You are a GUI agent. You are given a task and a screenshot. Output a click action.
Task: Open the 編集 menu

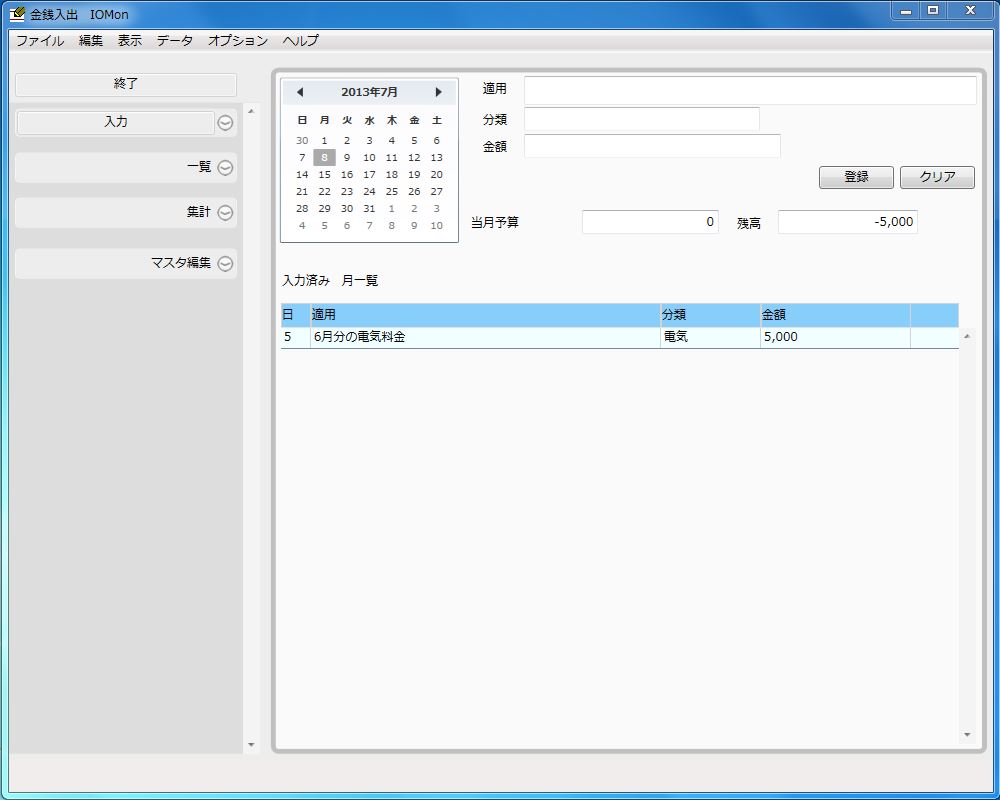91,41
